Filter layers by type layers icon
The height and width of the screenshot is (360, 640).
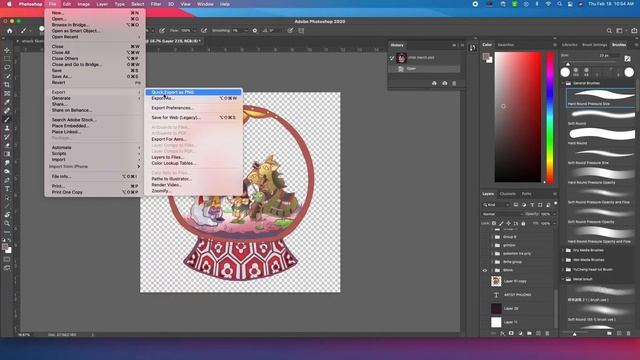coord(532,205)
